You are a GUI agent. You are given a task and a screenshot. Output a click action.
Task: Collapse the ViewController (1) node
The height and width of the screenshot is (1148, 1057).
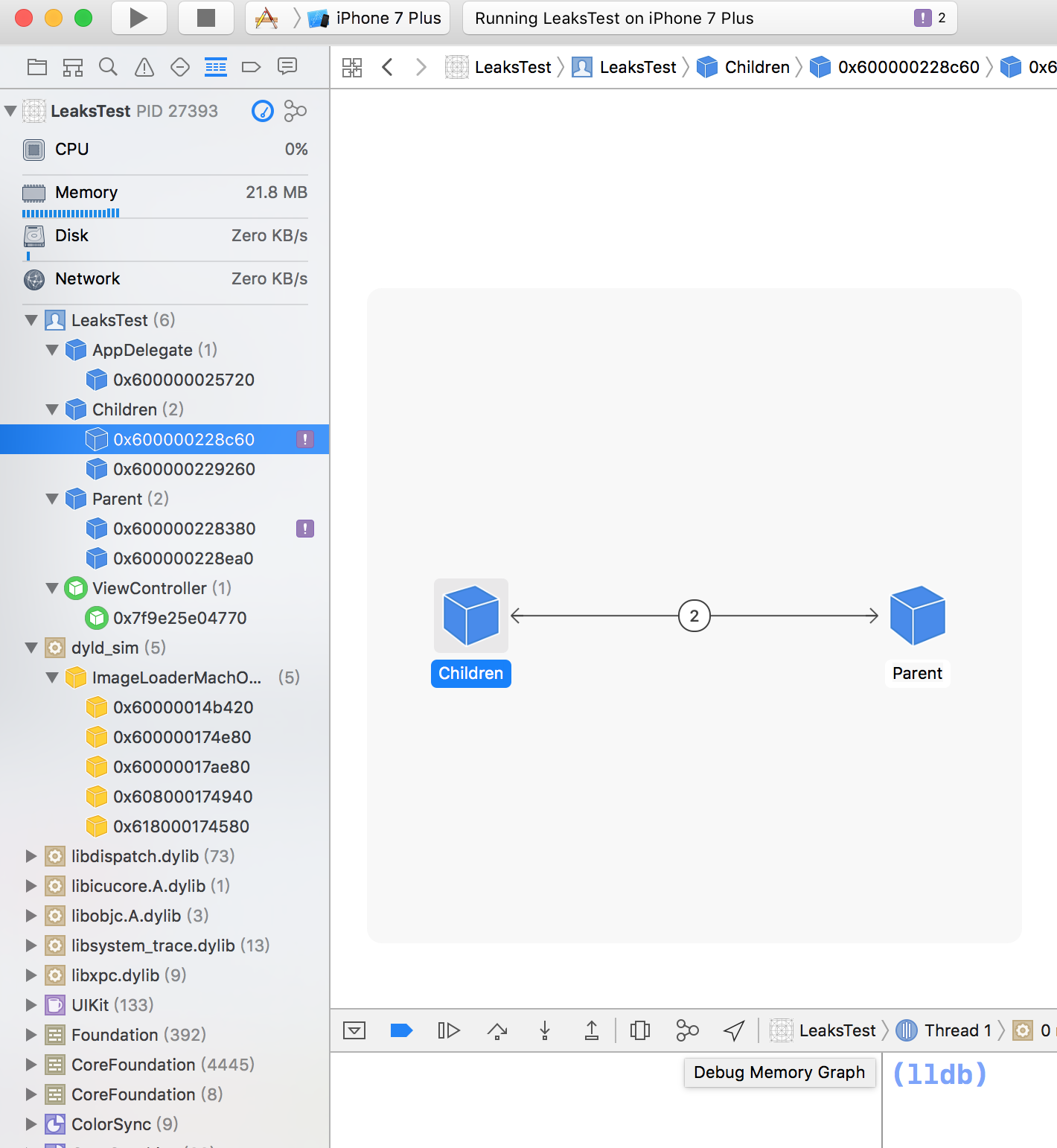click(x=52, y=588)
